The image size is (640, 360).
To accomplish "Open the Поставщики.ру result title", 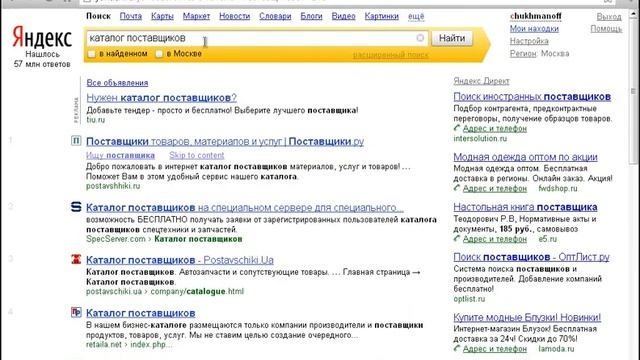I will coord(225,142).
